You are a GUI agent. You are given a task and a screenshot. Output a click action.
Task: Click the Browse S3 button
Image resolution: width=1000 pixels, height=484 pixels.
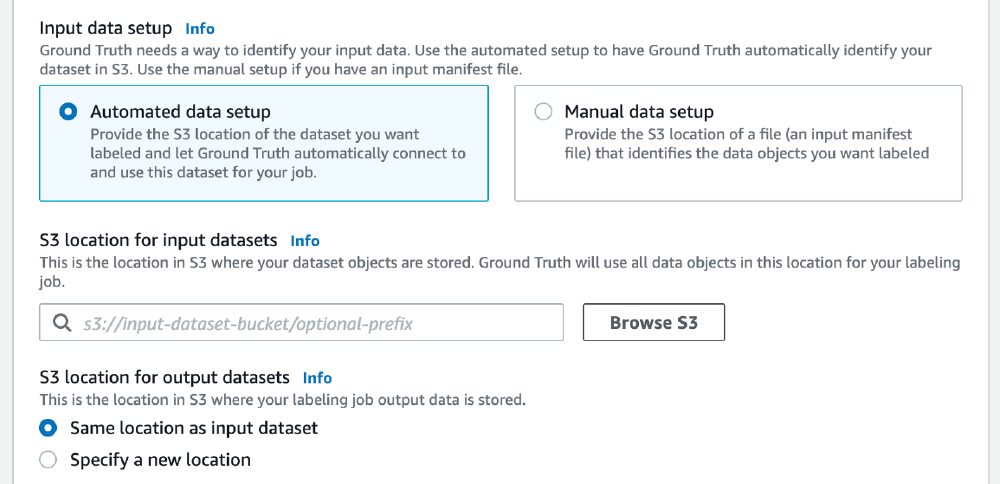click(x=653, y=323)
